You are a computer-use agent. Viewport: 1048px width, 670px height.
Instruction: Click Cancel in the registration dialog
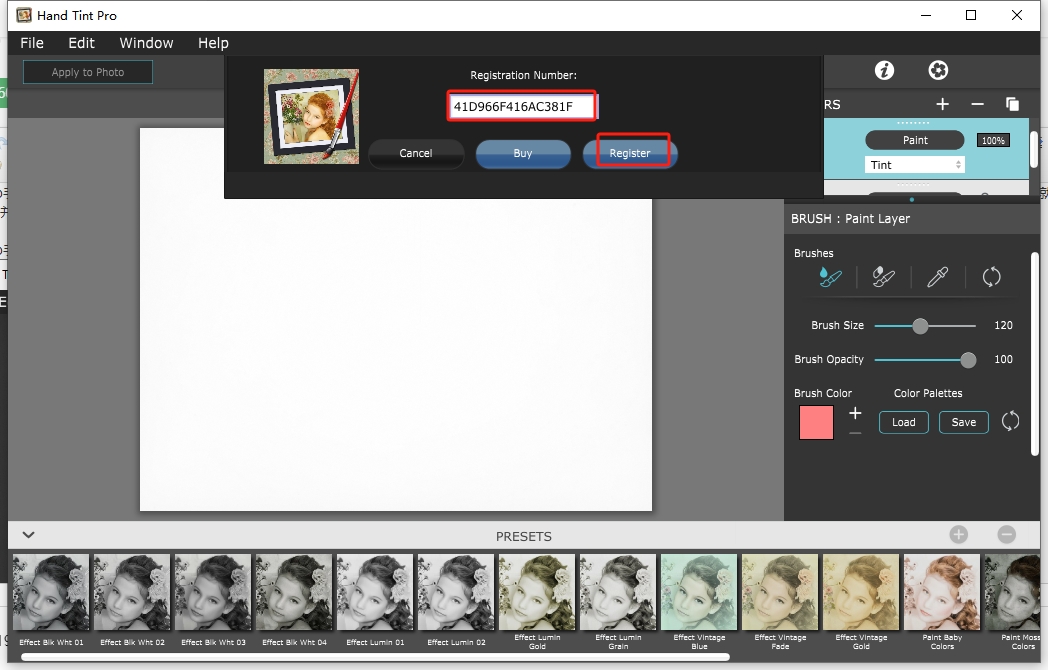coord(416,153)
